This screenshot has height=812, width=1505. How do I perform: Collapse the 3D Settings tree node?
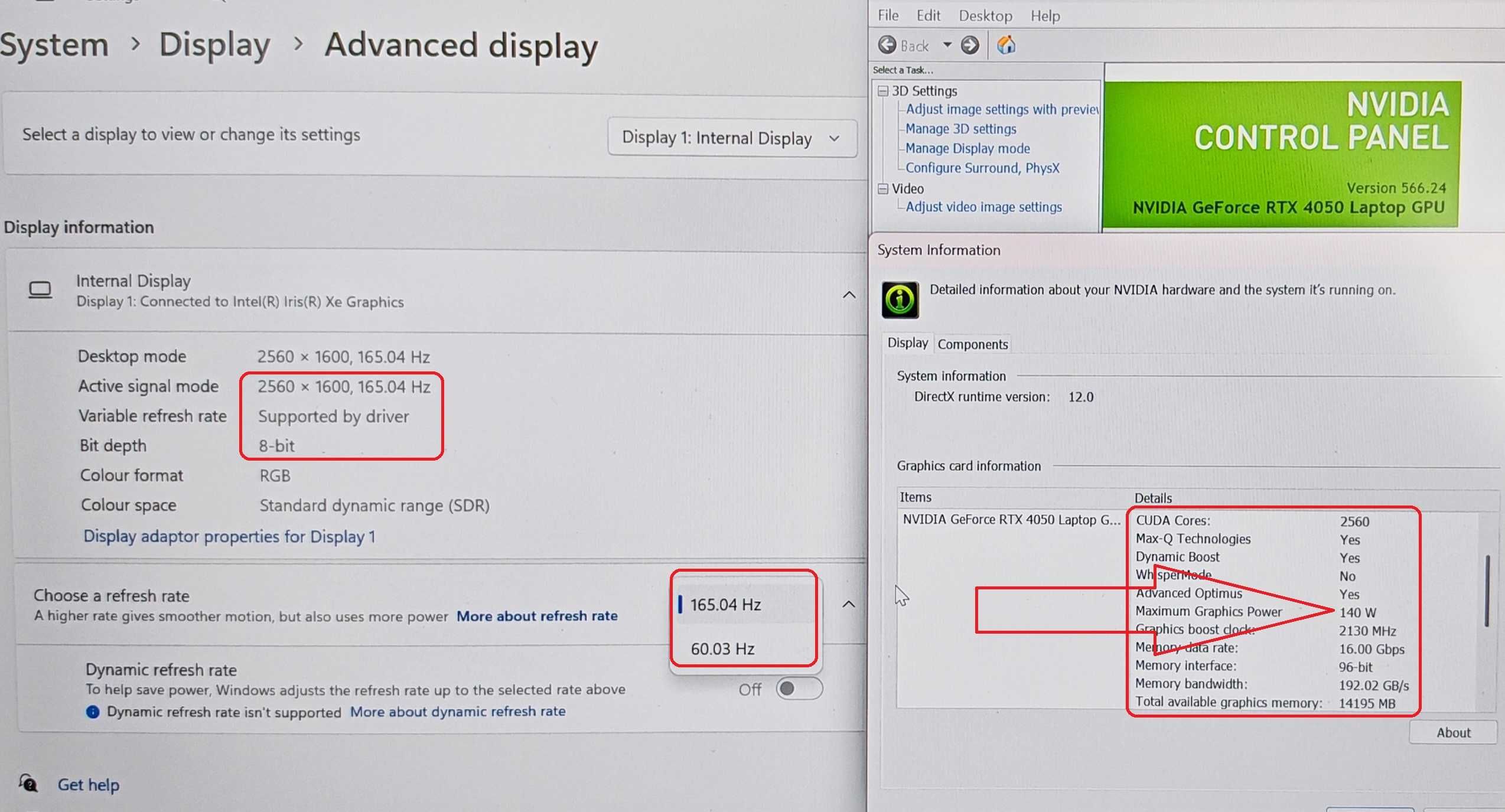pos(883,91)
